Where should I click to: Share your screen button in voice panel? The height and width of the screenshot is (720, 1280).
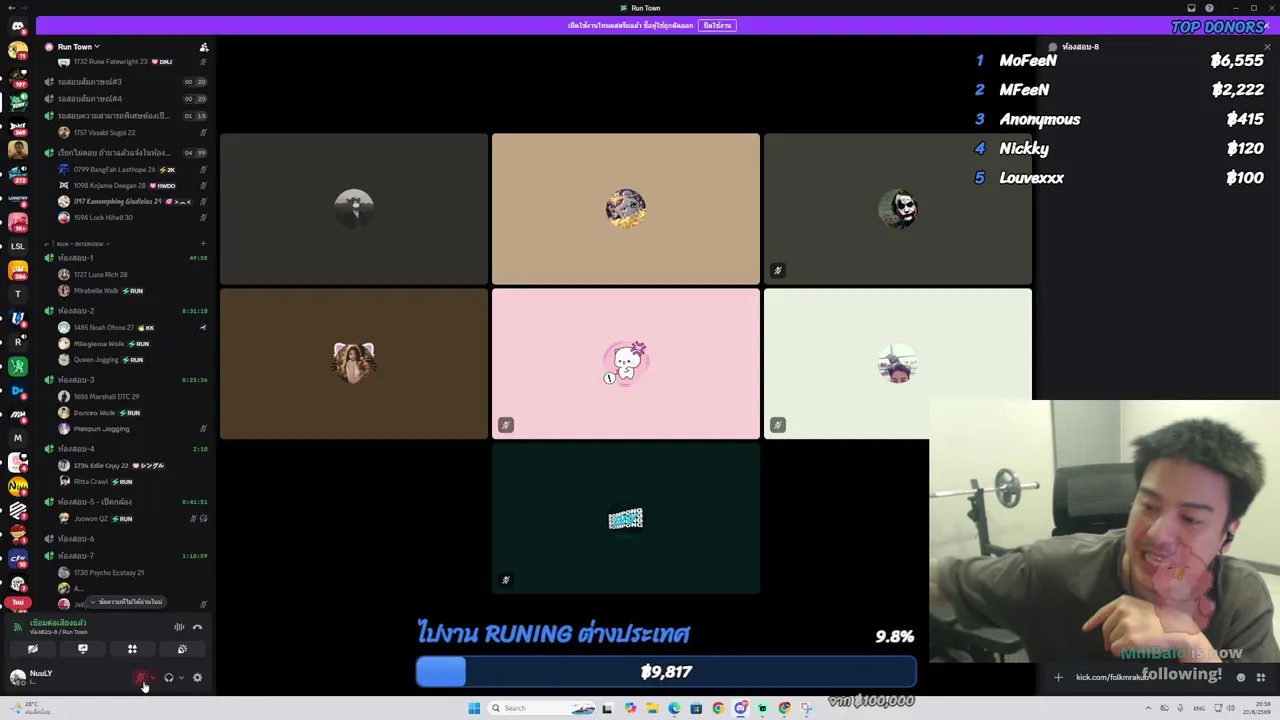pyautogui.click(x=83, y=649)
